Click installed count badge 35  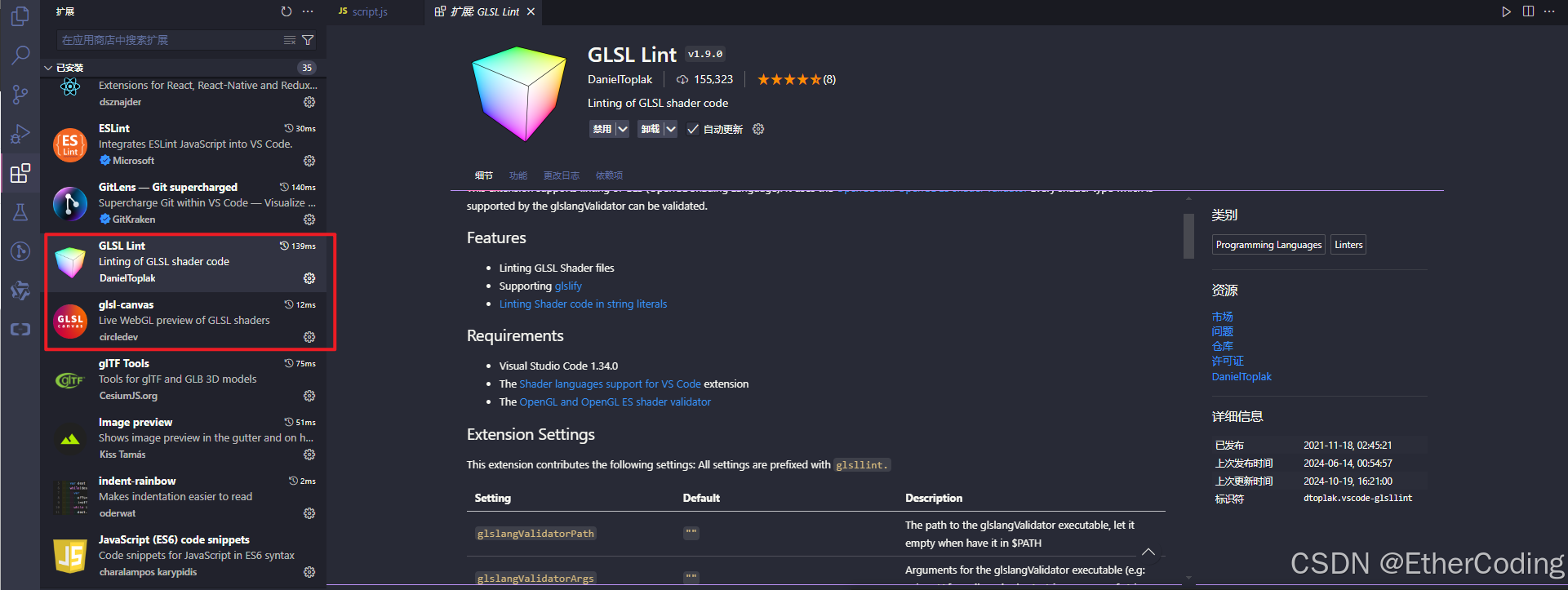click(x=307, y=68)
